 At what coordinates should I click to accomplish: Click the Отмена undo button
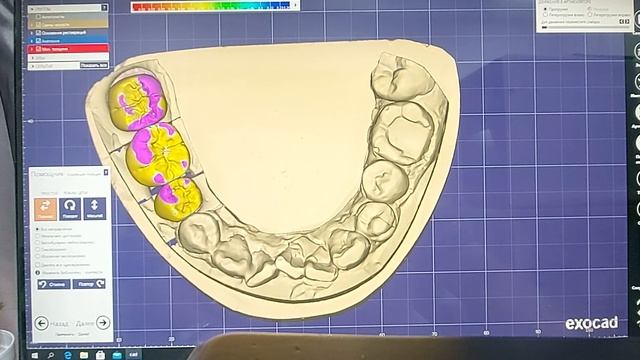54,284
